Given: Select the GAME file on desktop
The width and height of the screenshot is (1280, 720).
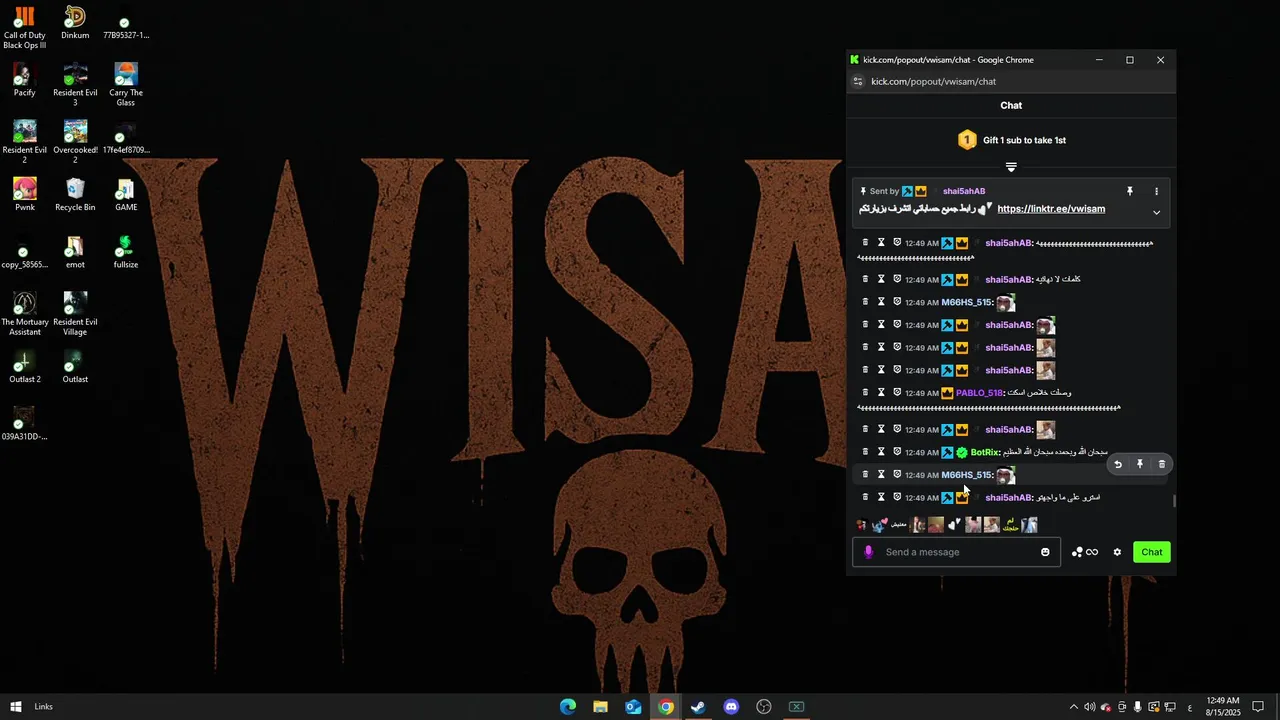Looking at the screenshot, I should (x=125, y=195).
